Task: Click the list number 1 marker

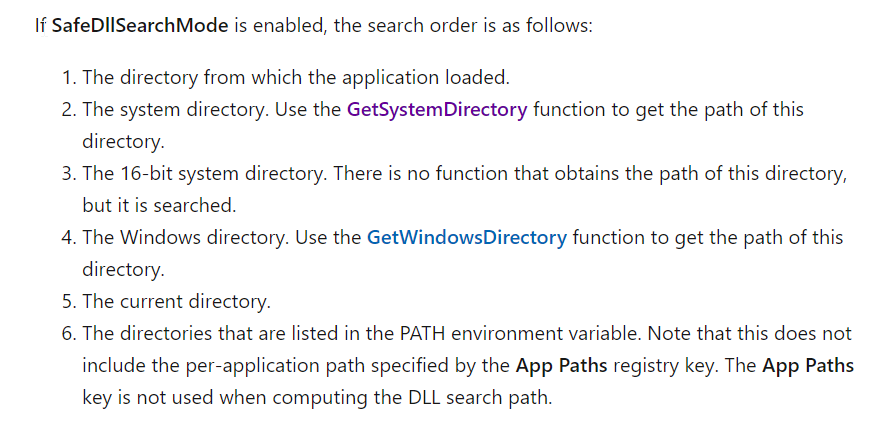Action: [x=66, y=78]
